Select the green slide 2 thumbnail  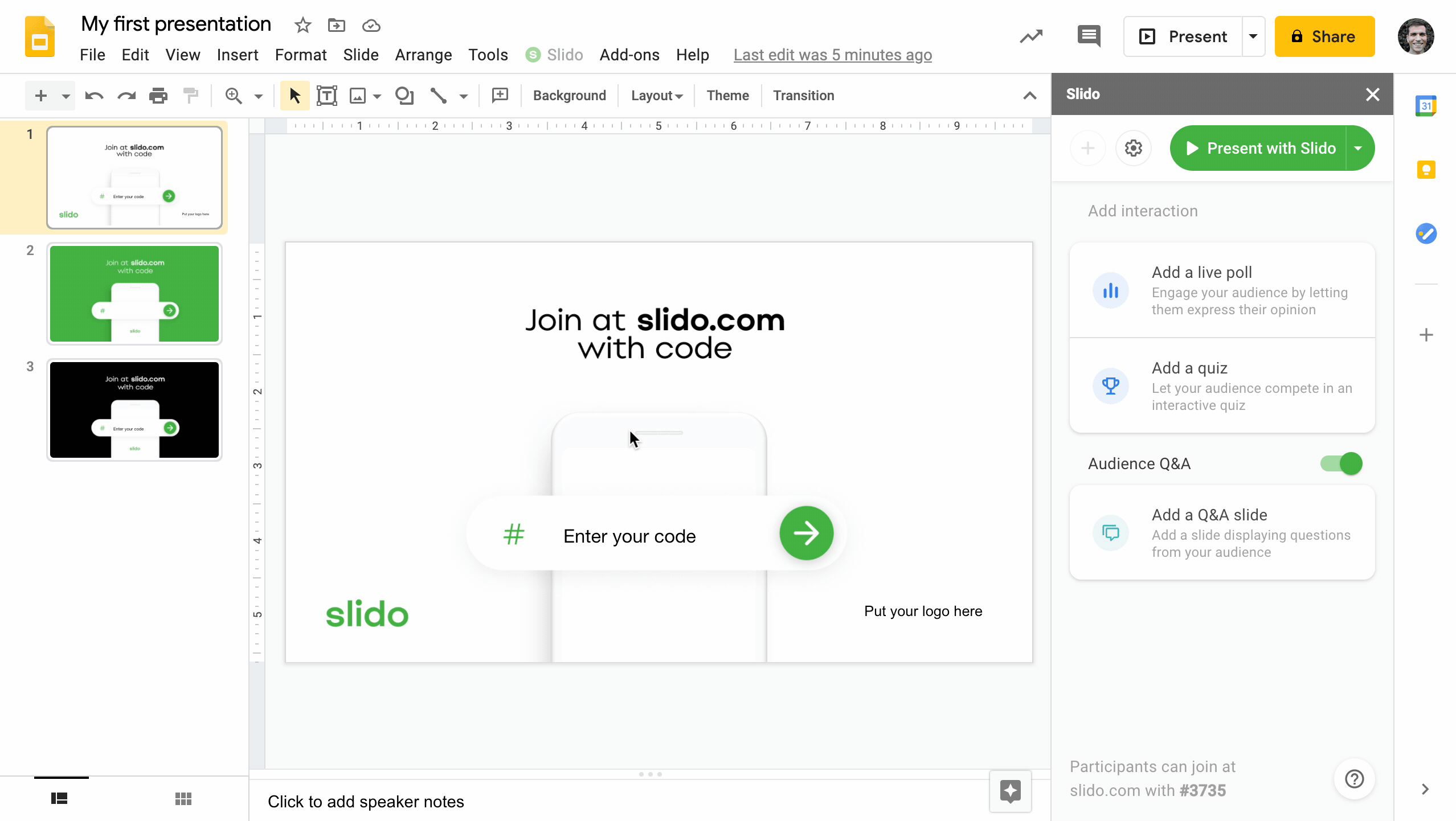coord(134,294)
